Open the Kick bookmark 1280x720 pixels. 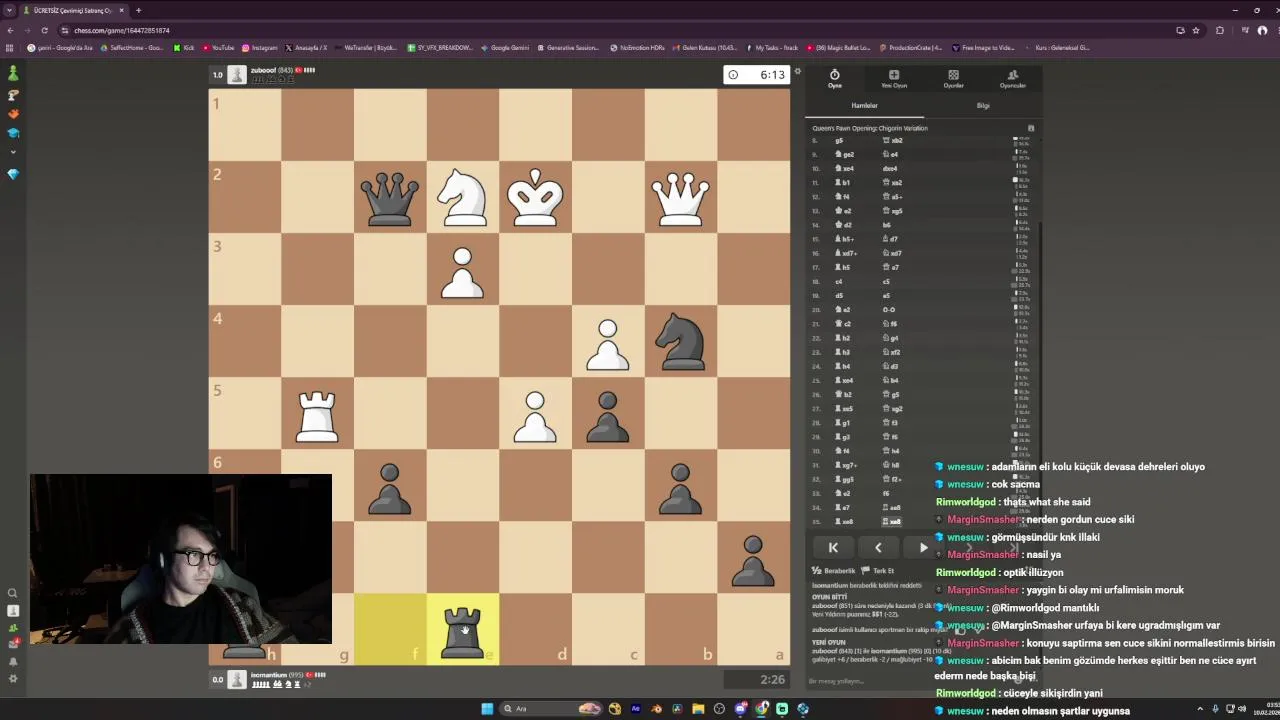click(x=184, y=47)
